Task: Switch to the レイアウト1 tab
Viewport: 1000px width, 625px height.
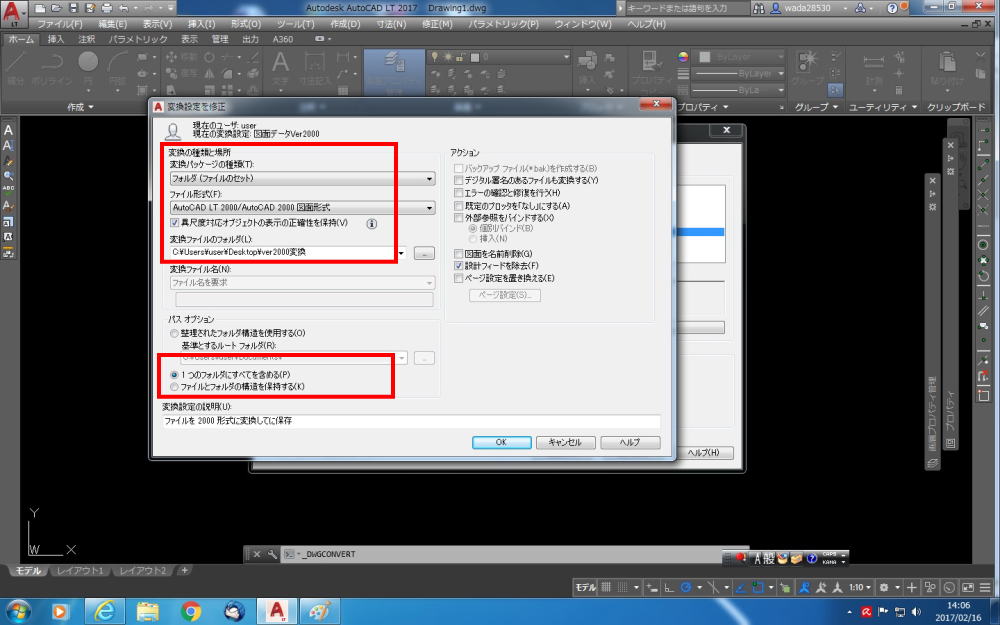Action: (80, 570)
